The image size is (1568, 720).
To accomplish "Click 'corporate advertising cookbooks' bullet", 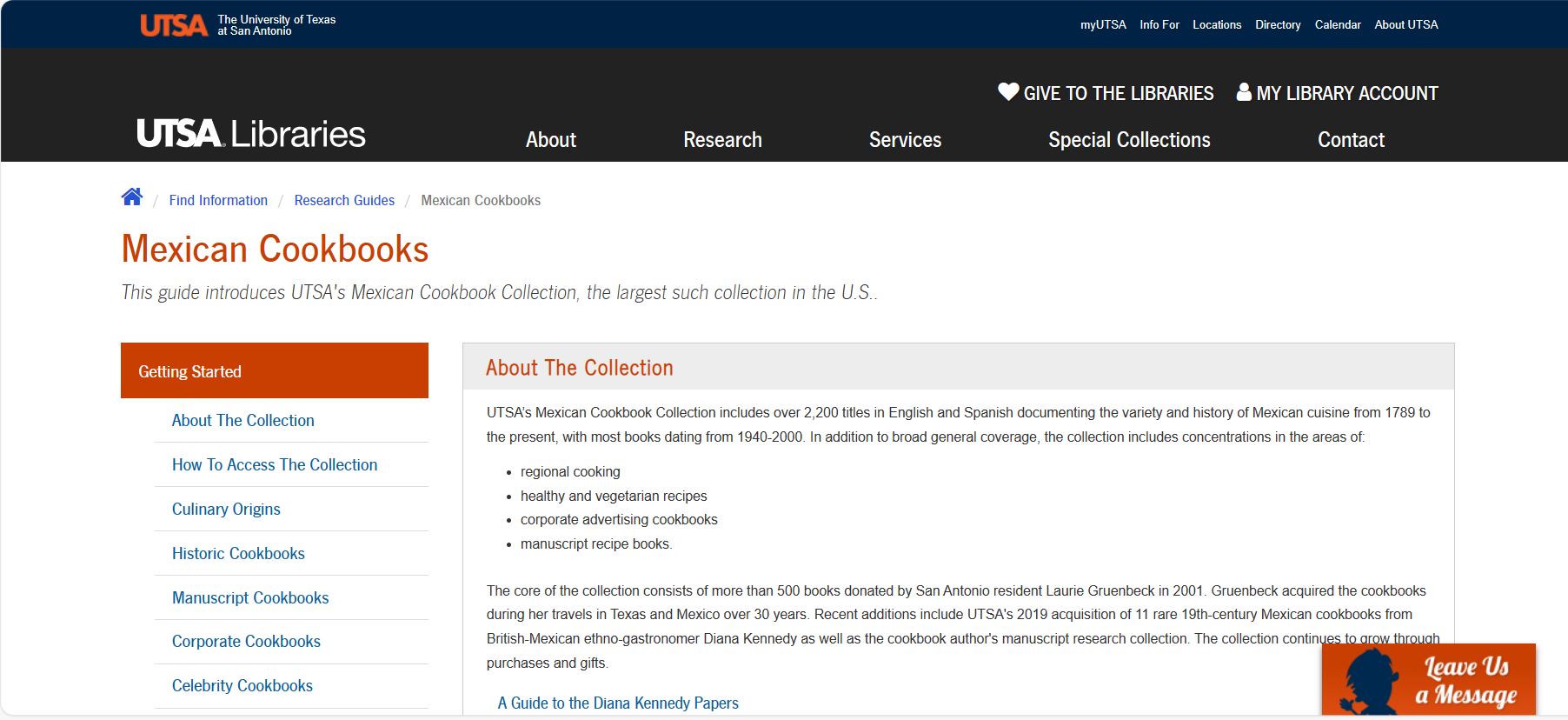I will (619, 519).
